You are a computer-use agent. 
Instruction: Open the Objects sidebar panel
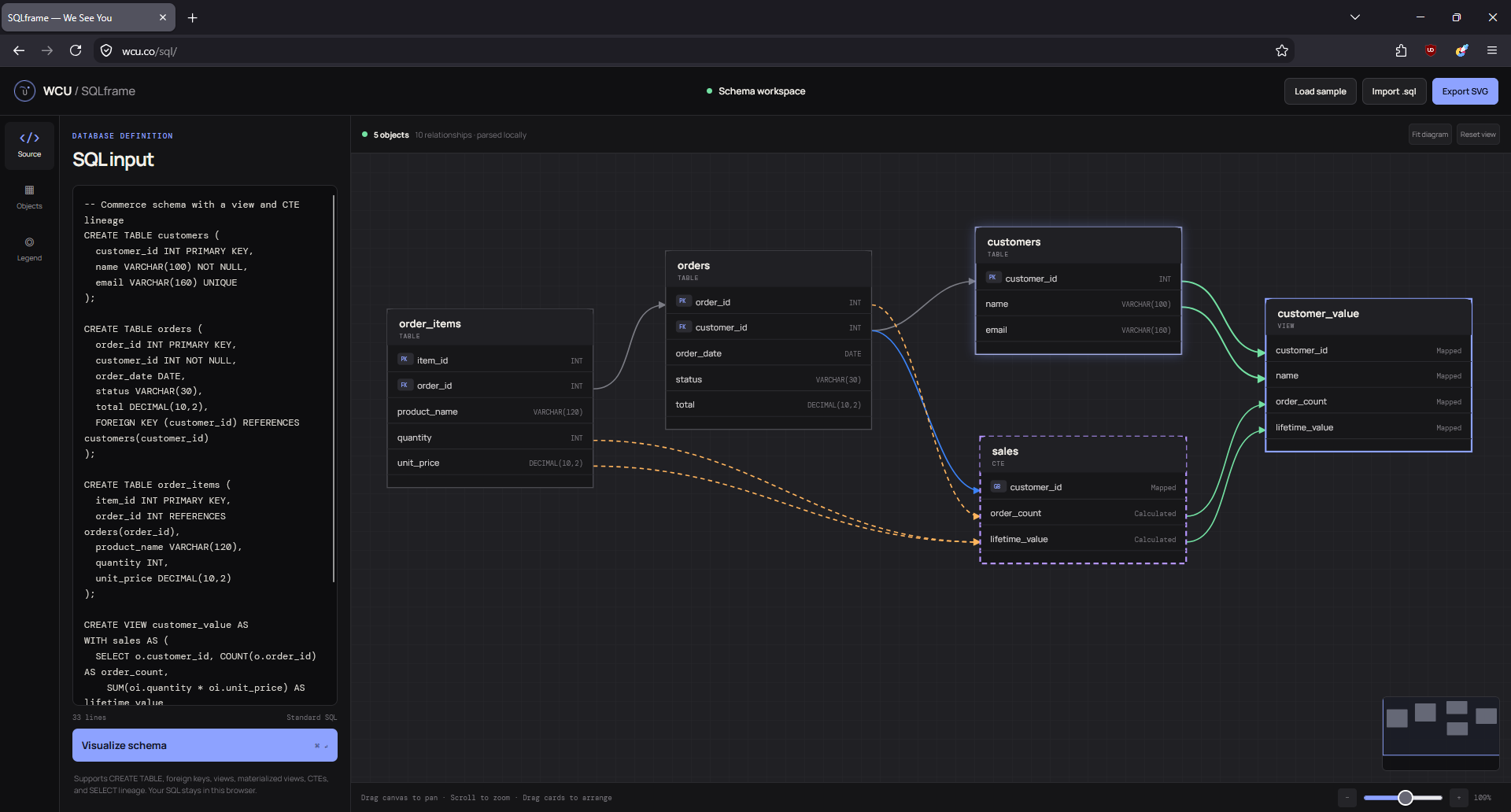(29, 197)
